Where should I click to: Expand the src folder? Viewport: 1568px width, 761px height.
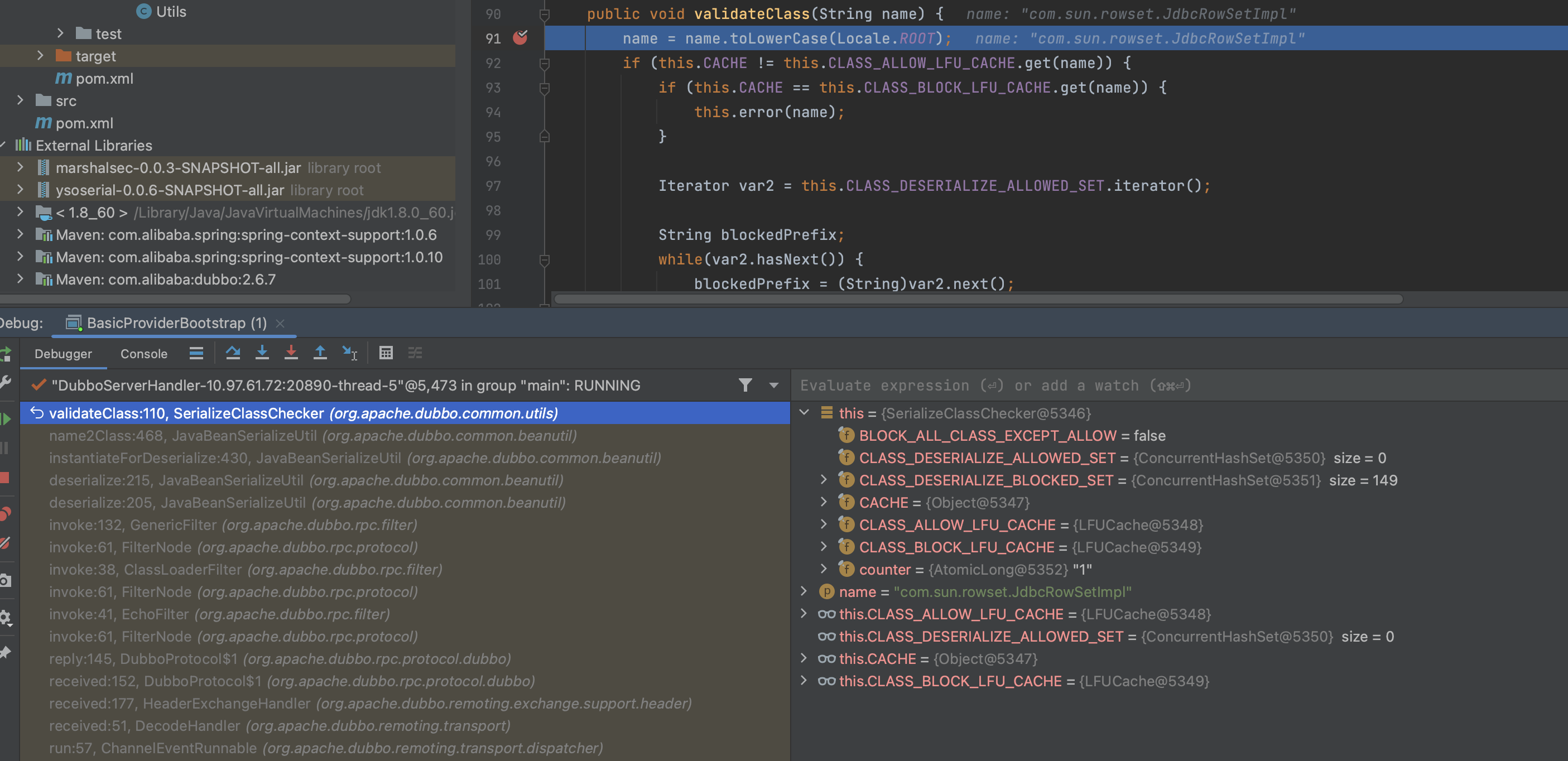[20, 100]
